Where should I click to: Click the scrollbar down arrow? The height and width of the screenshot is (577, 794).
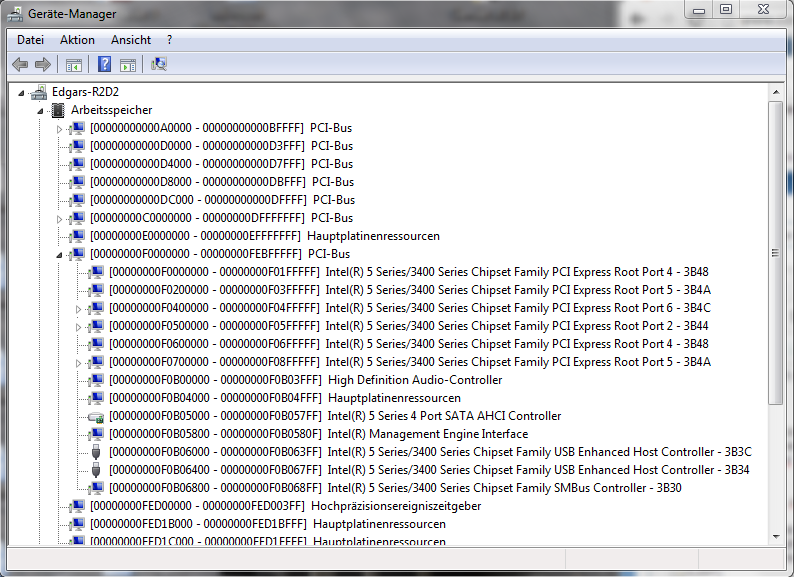(x=775, y=536)
